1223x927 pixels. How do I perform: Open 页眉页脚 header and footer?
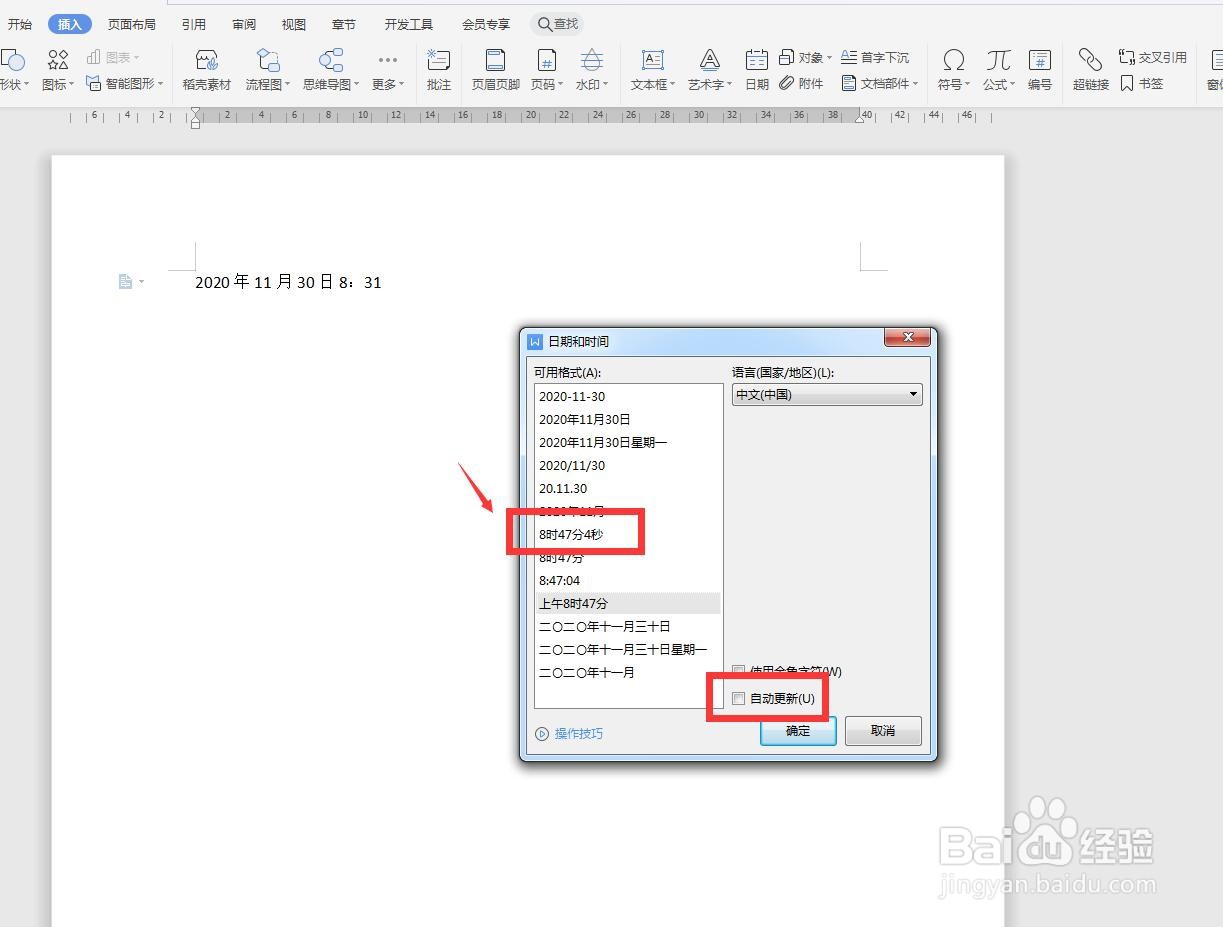click(x=496, y=70)
